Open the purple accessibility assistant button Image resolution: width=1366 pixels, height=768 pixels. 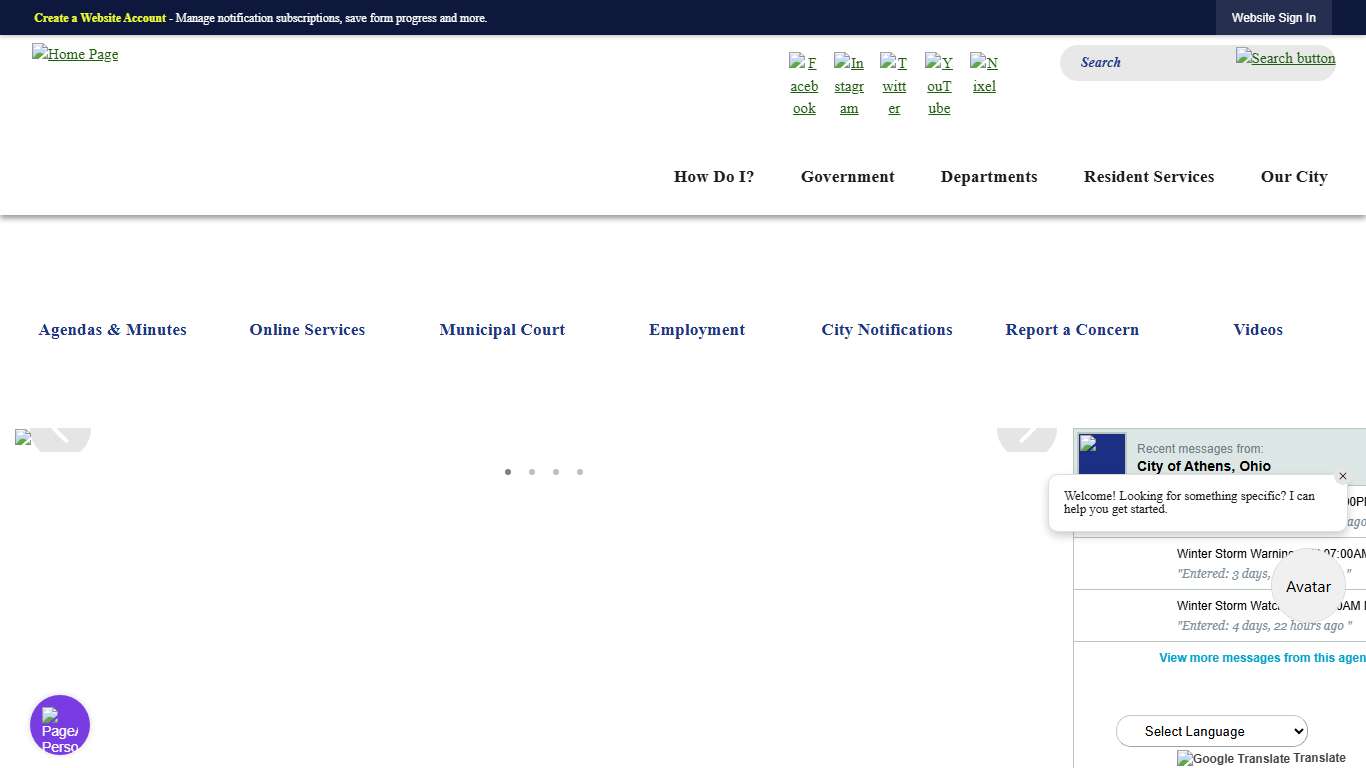60,725
